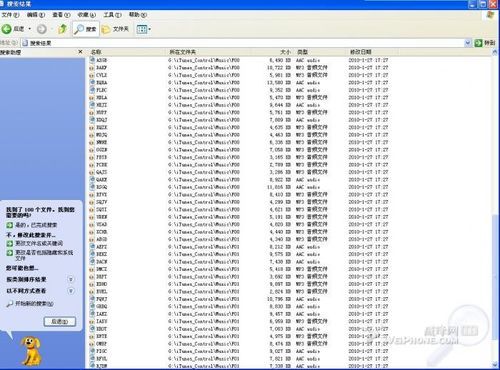Open the 帮助 menu

[138, 15]
